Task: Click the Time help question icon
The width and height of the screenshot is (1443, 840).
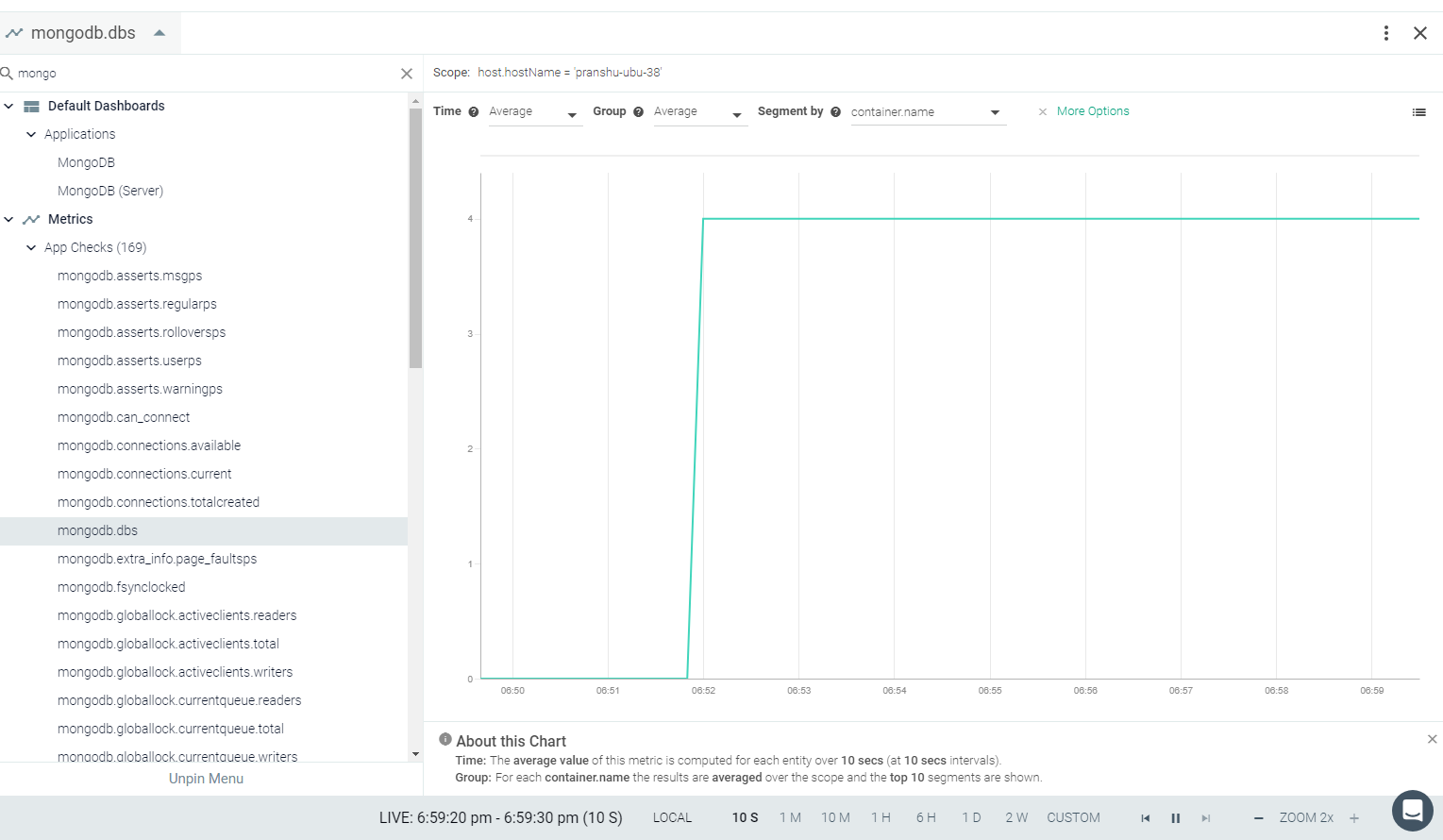Action: tap(474, 111)
